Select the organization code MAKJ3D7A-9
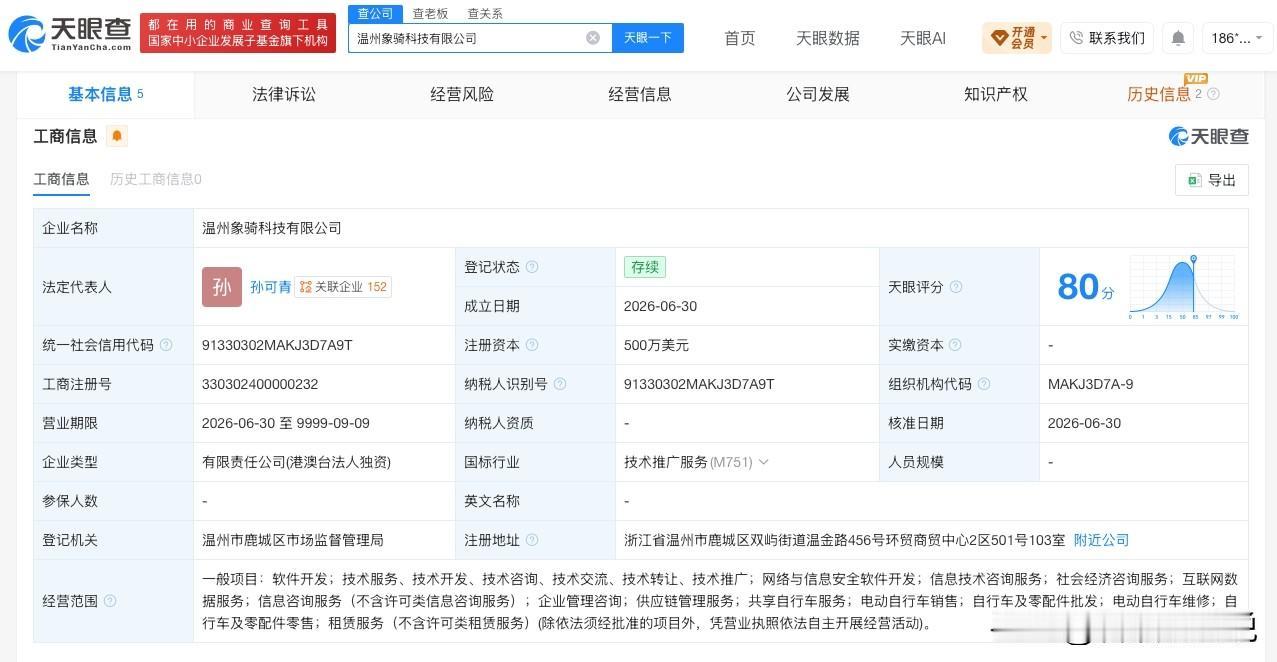 pyautogui.click(x=1090, y=384)
